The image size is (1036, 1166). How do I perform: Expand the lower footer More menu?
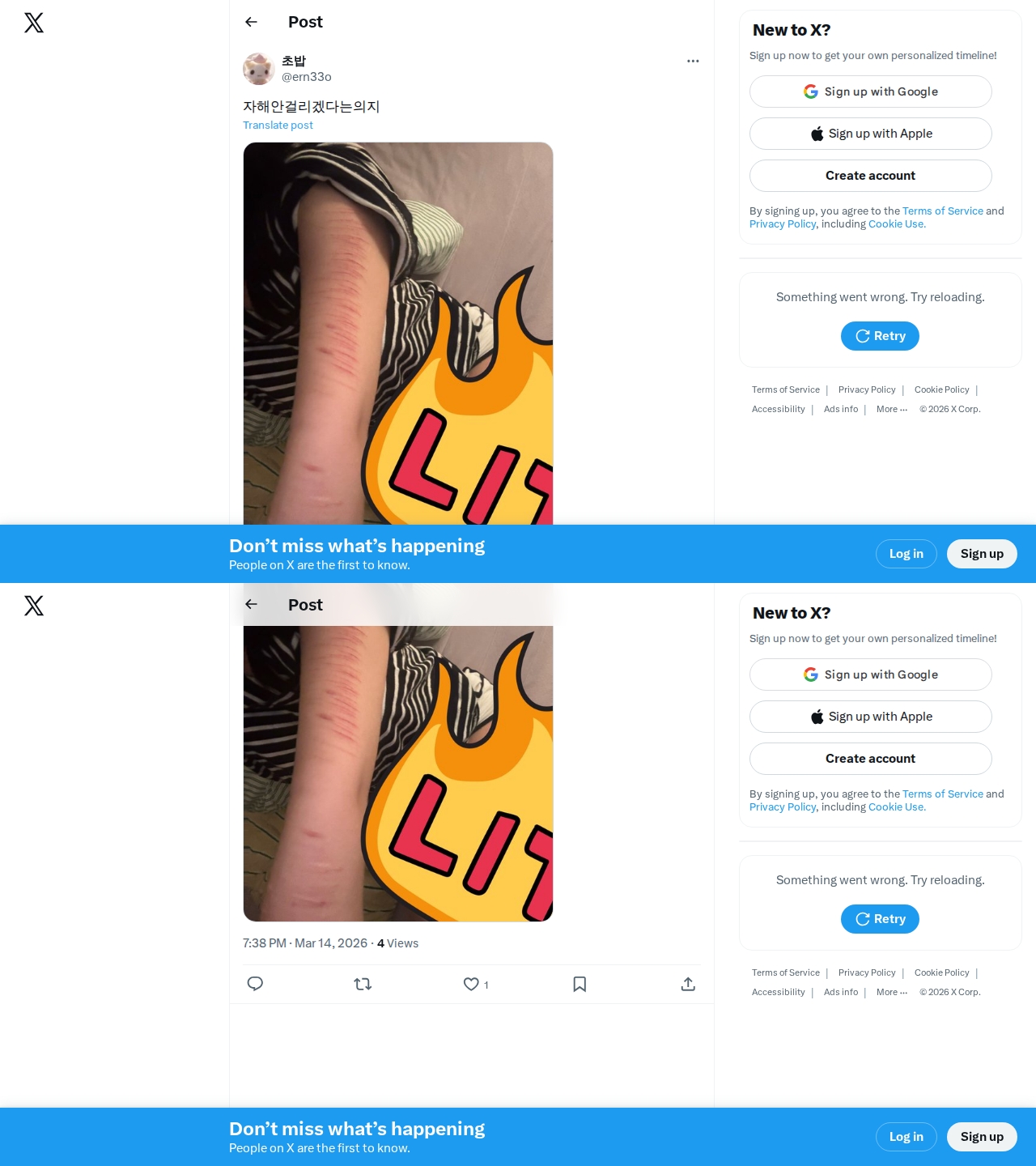click(x=892, y=992)
